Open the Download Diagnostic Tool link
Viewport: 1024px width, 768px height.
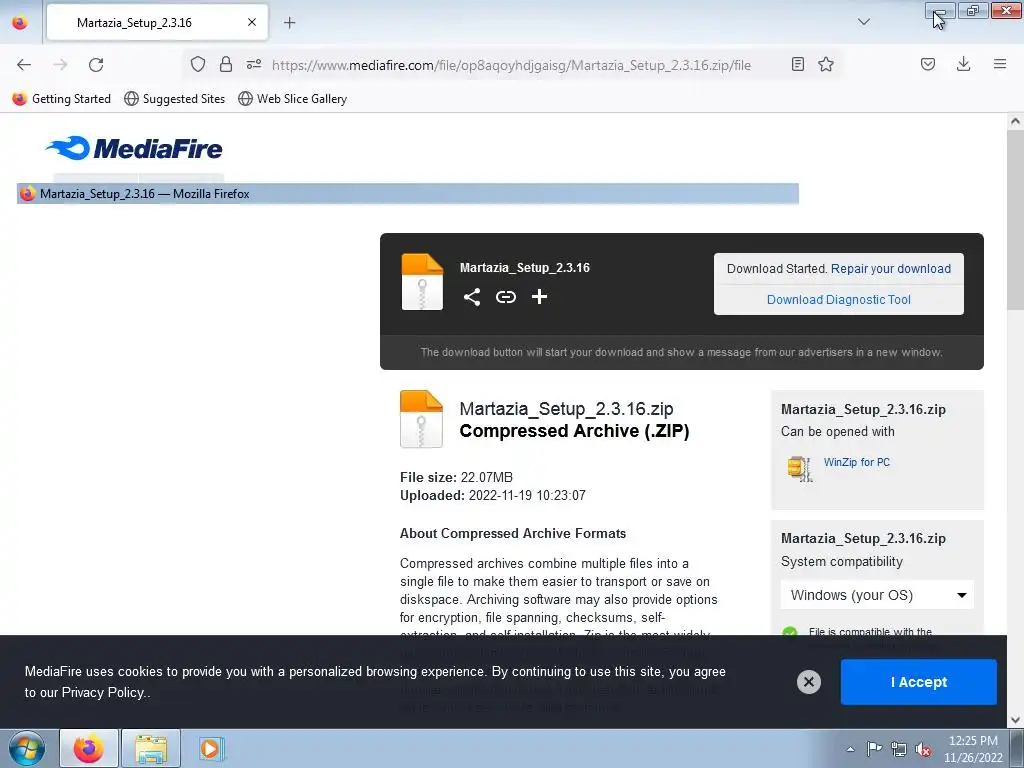click(839, 300)
